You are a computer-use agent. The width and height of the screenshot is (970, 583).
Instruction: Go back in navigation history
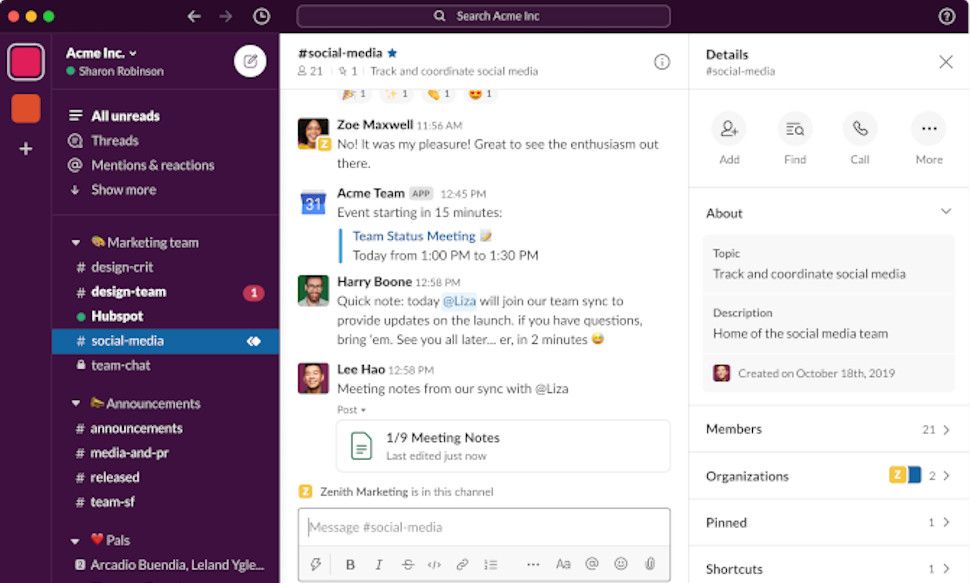(x=194, y=16)
